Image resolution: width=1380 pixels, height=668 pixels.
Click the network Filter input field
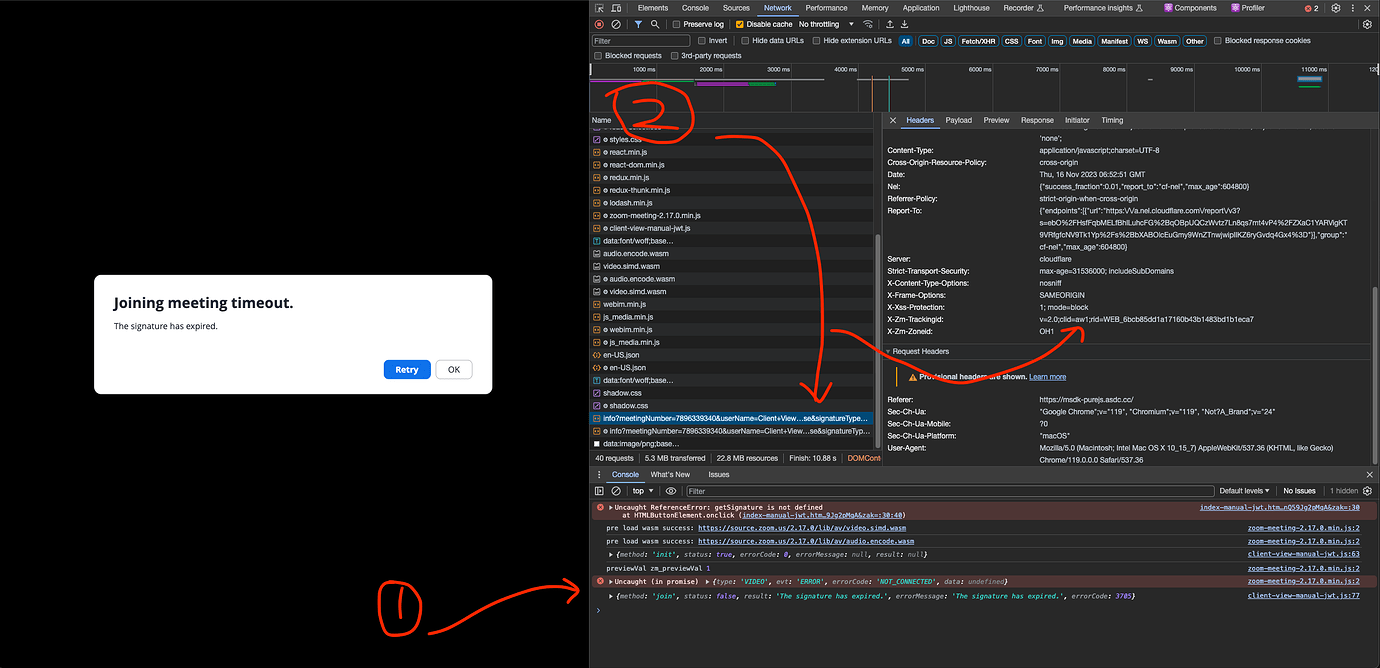click(x=640, y=40)
